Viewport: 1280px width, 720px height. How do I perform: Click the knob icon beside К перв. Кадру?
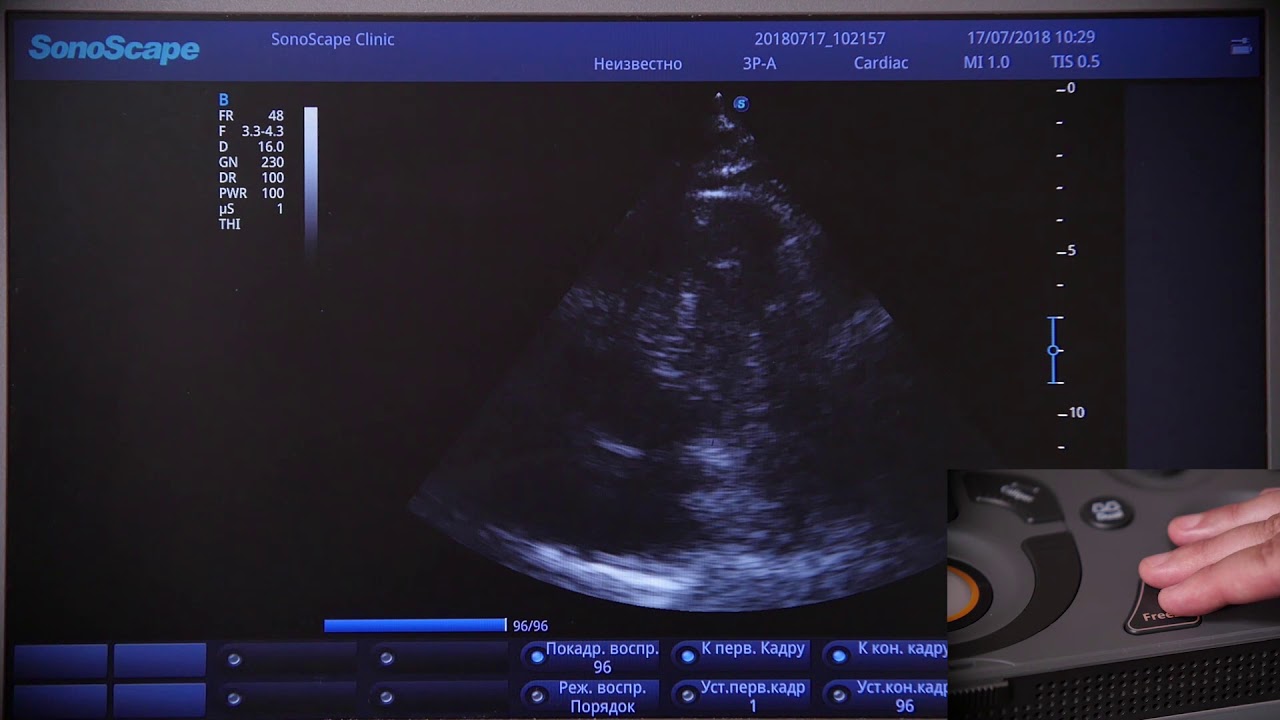pos(688,657)
